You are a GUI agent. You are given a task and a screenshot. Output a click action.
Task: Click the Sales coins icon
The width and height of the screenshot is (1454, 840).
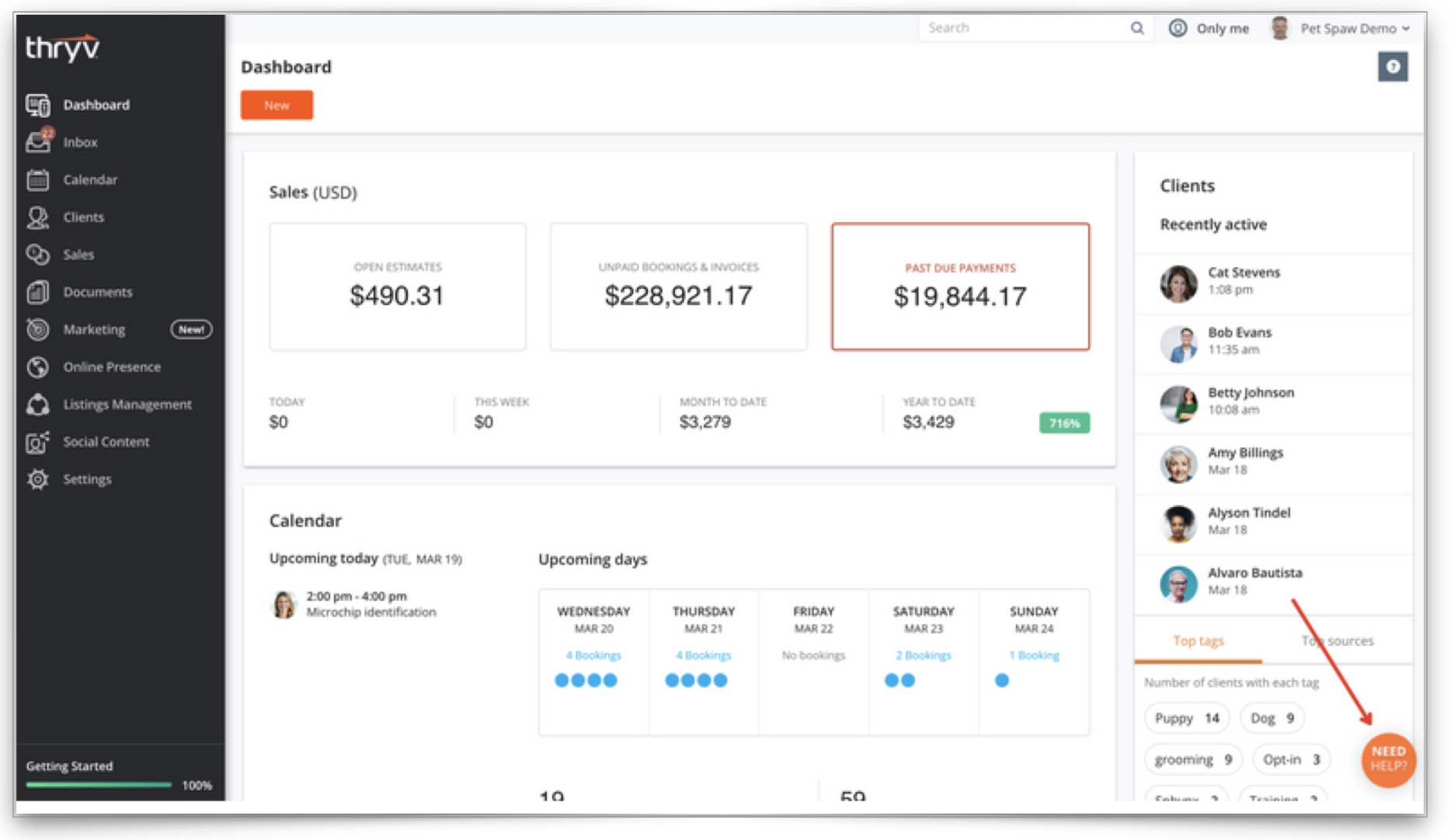coord(38,255)
